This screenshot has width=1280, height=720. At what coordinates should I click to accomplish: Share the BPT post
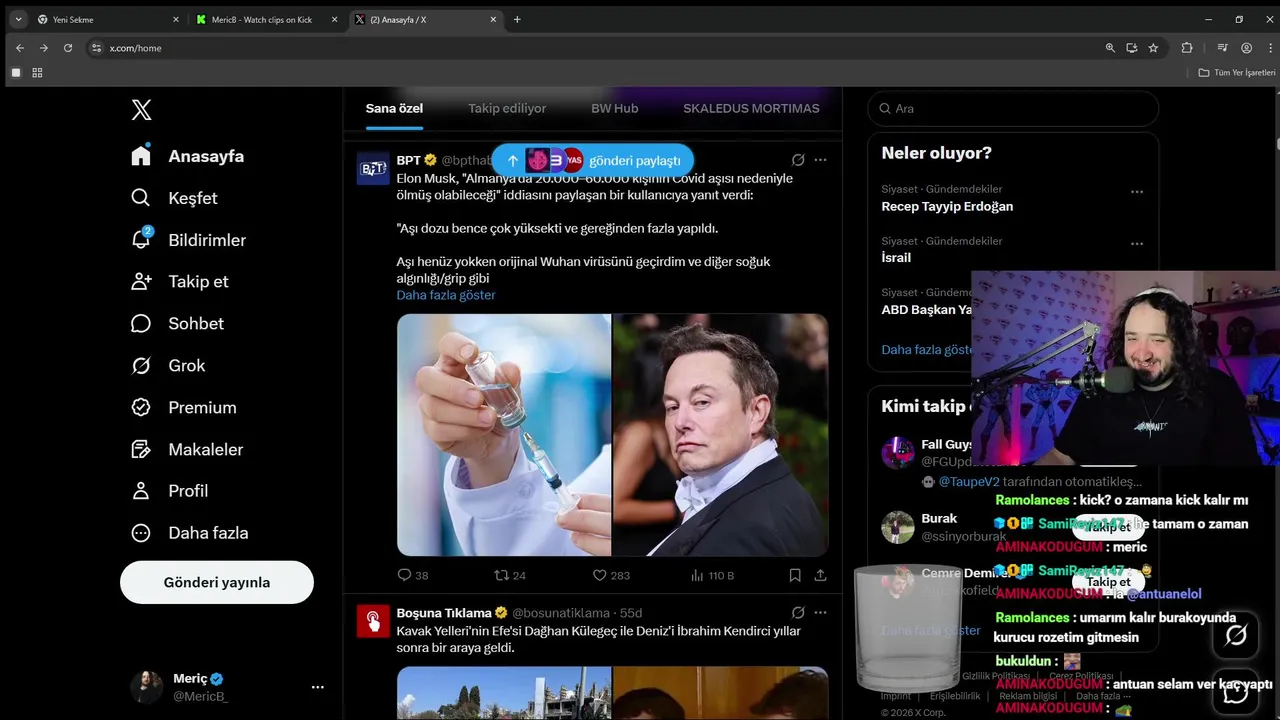(x=820, y=575)
